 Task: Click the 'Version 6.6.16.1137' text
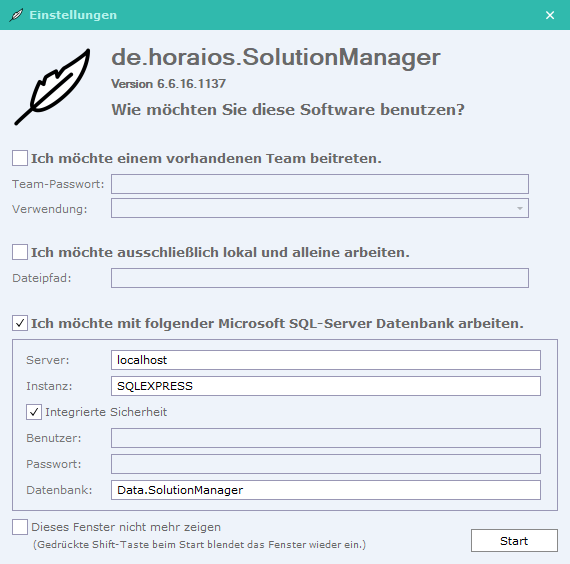point(168,84)
